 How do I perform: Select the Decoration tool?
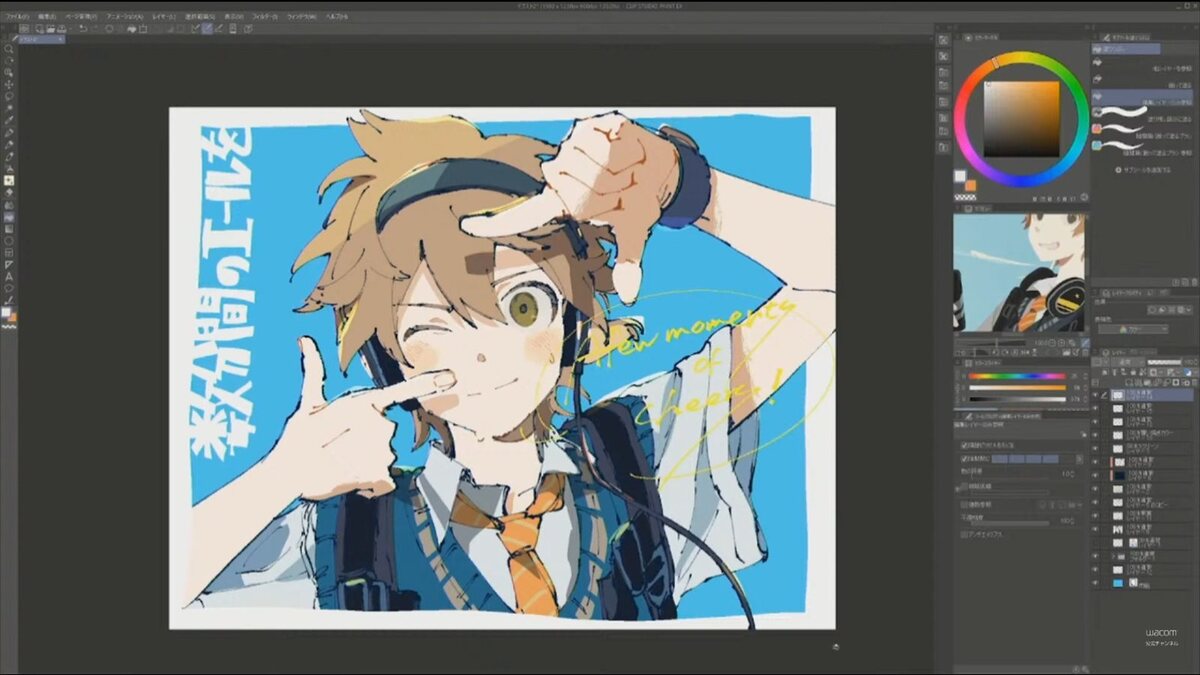click(x=9, y=180)
